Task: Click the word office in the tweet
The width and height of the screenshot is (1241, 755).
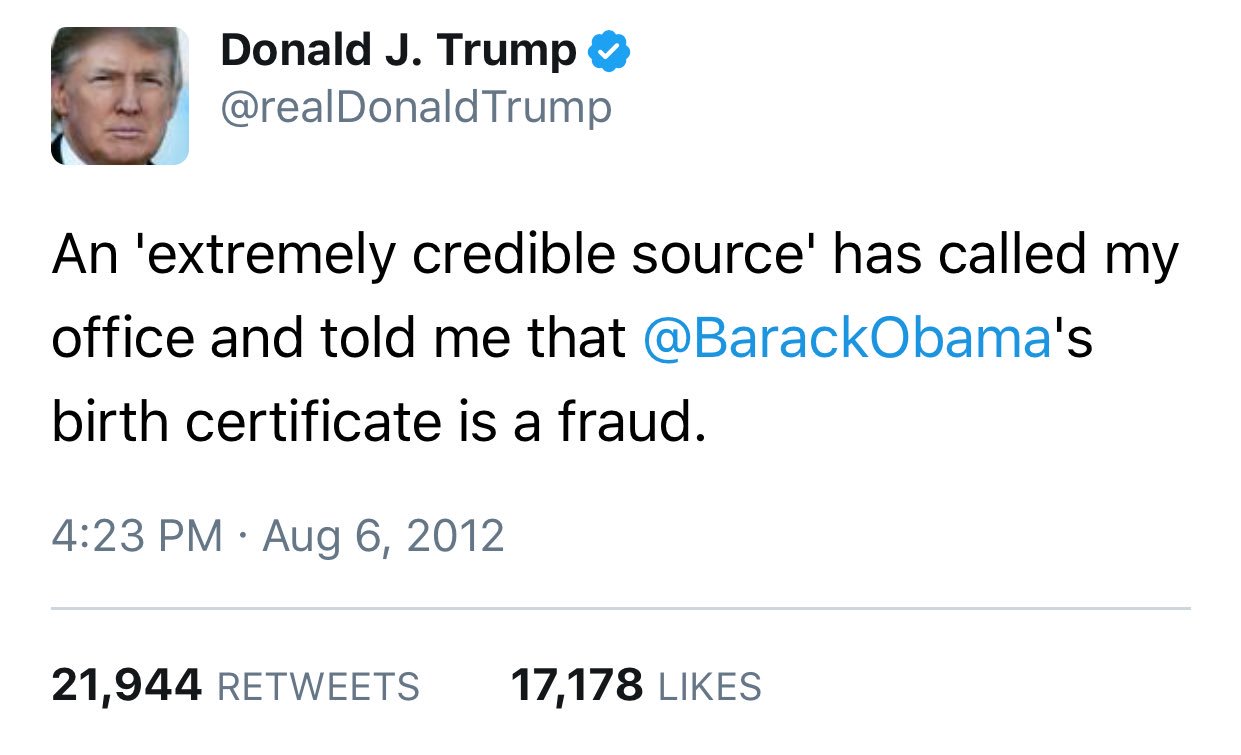Action: click(x=123, y=340)
